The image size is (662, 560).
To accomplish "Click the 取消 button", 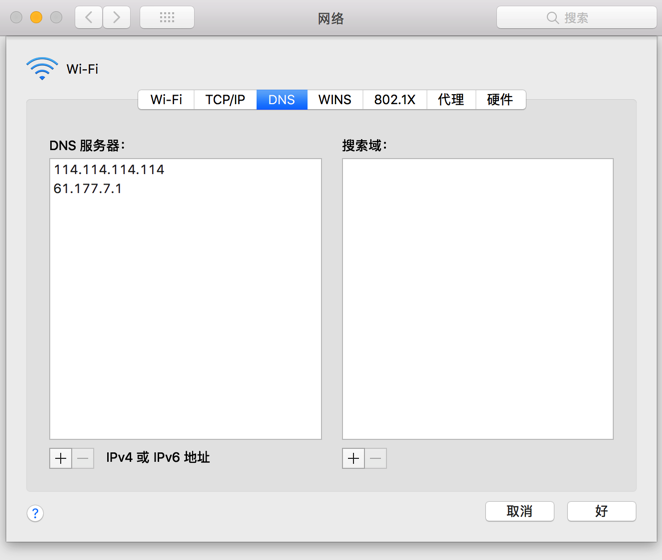I will (520, 511).
